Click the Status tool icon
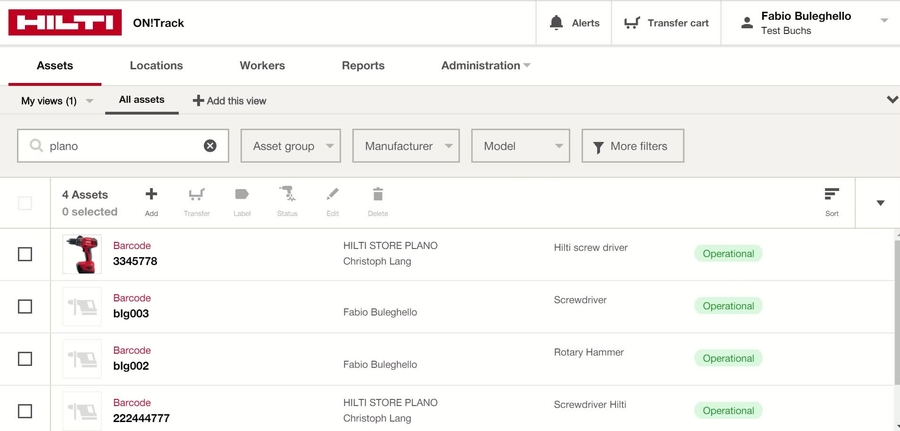This screenshot has height=431, width=900. (x=287, y=195)
